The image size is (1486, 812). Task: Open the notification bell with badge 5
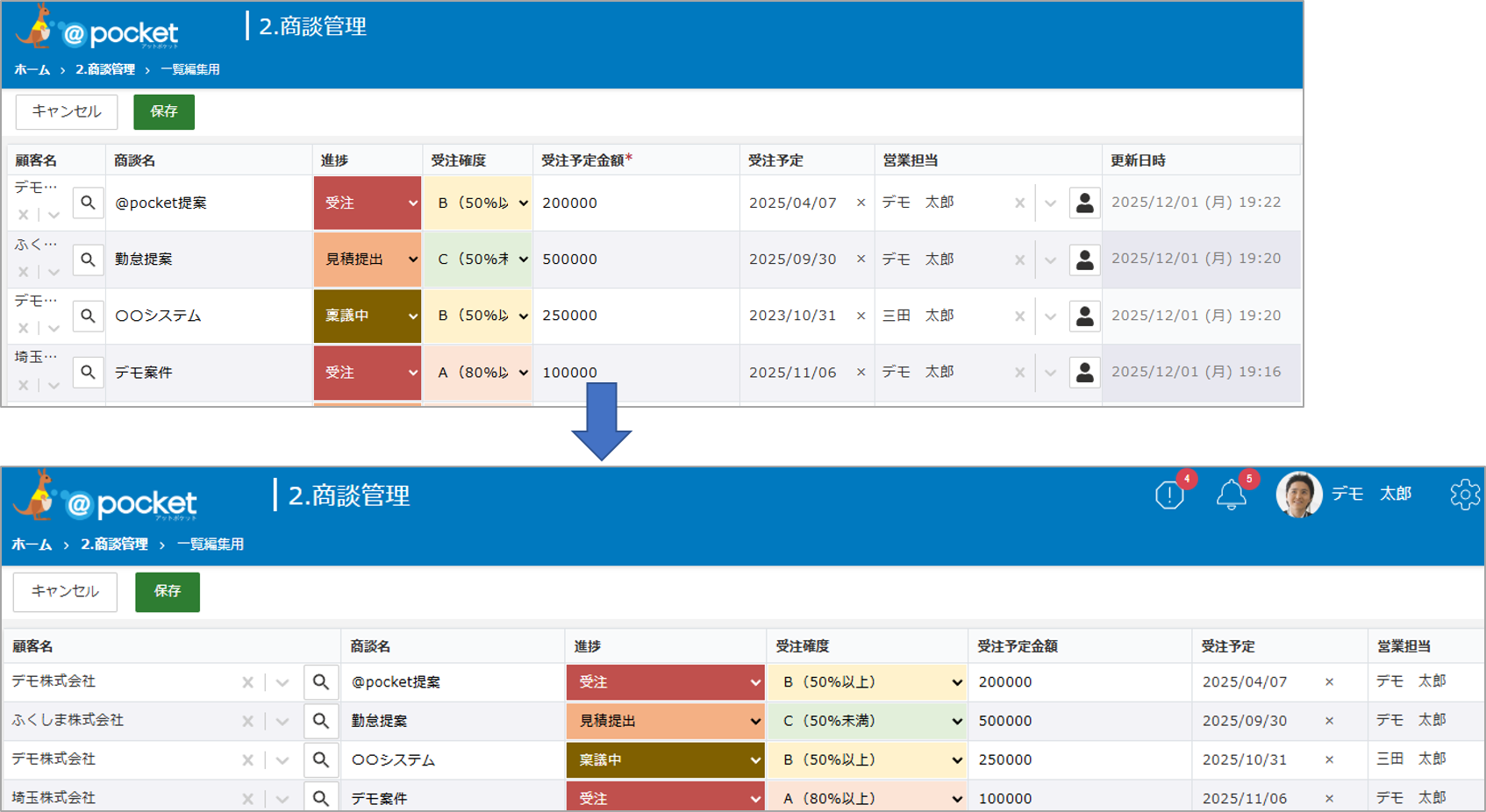click(x=1231, y=495)
